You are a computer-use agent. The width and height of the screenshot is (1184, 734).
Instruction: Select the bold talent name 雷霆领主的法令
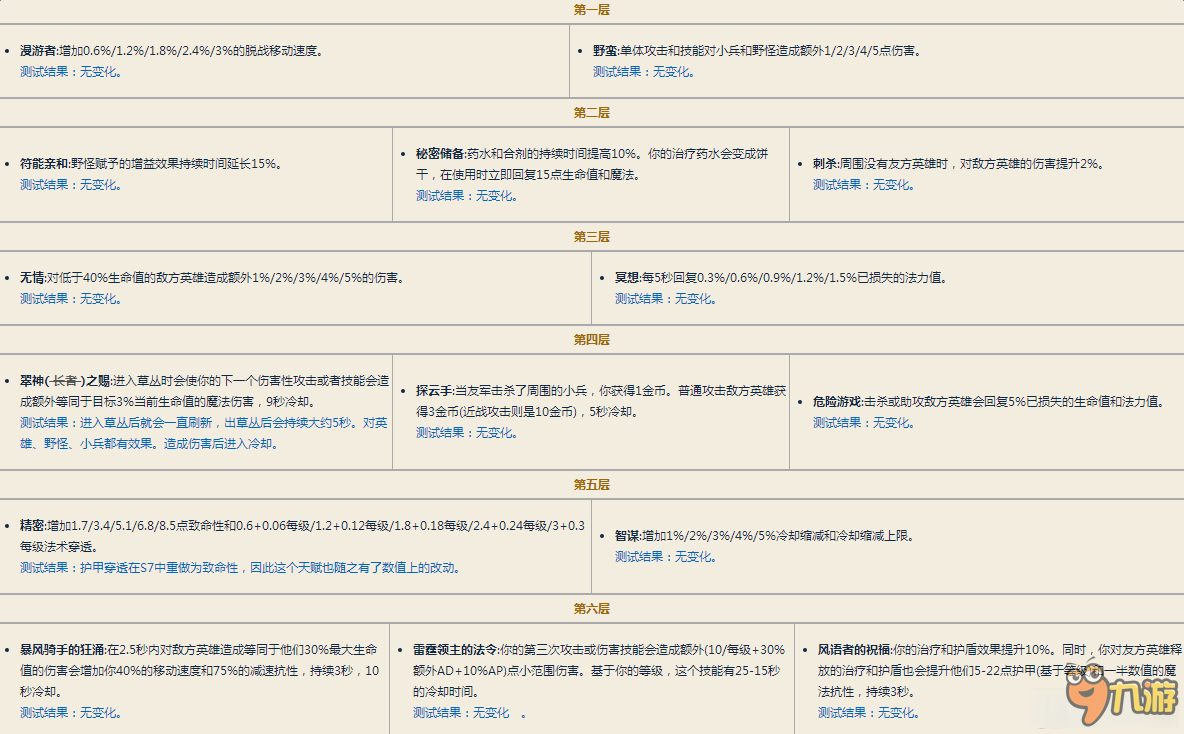(455, 649)
